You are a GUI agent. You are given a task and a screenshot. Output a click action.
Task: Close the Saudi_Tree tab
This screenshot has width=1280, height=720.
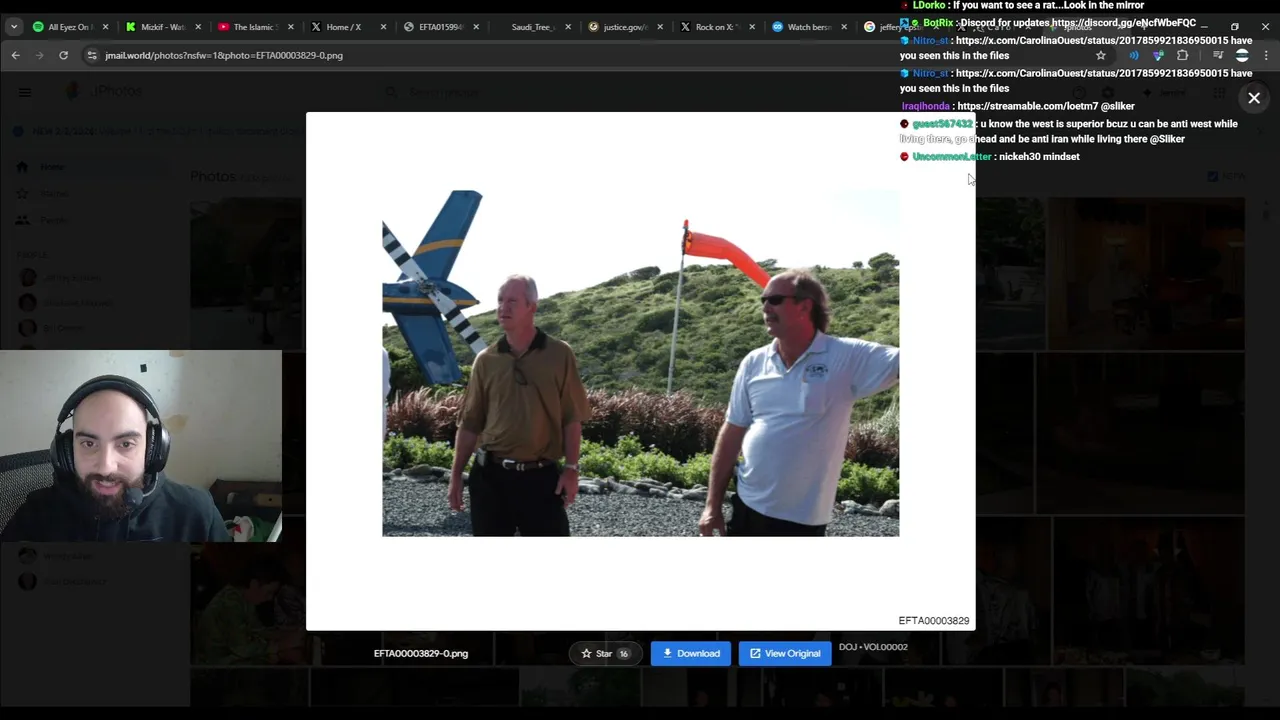(567, 27)
